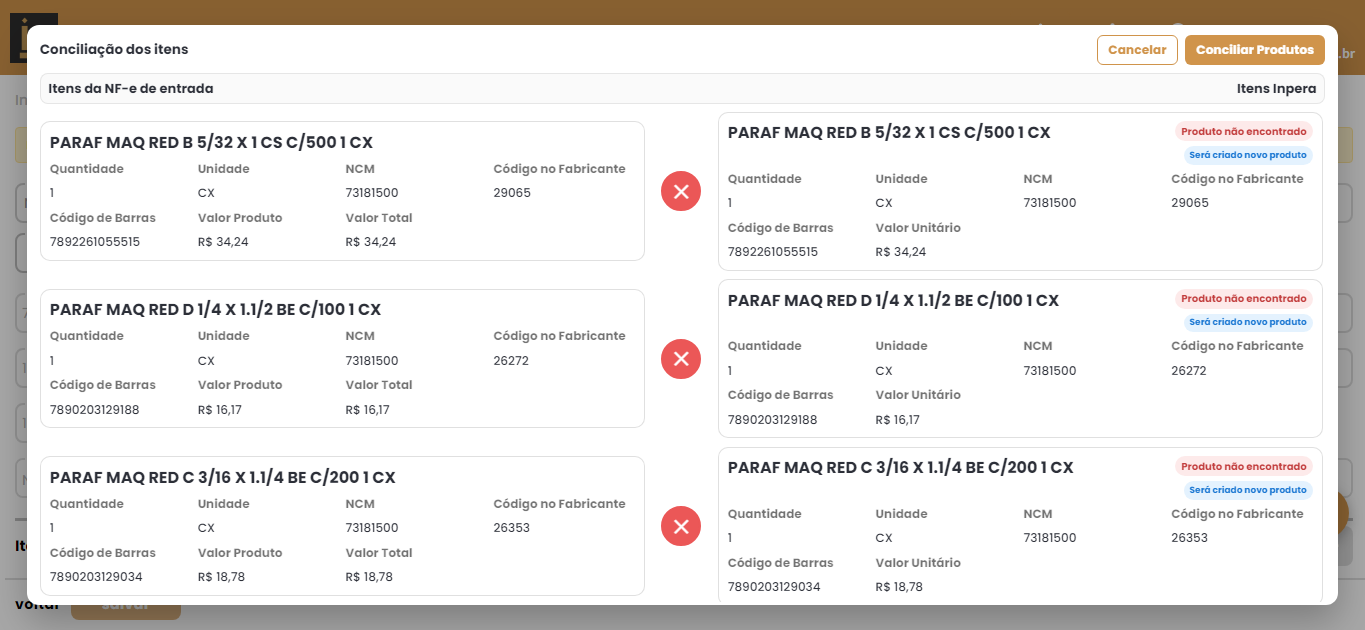1365x630 pixels.
Task: Click Conciliar Produtos button
Action: (1255, 50)
